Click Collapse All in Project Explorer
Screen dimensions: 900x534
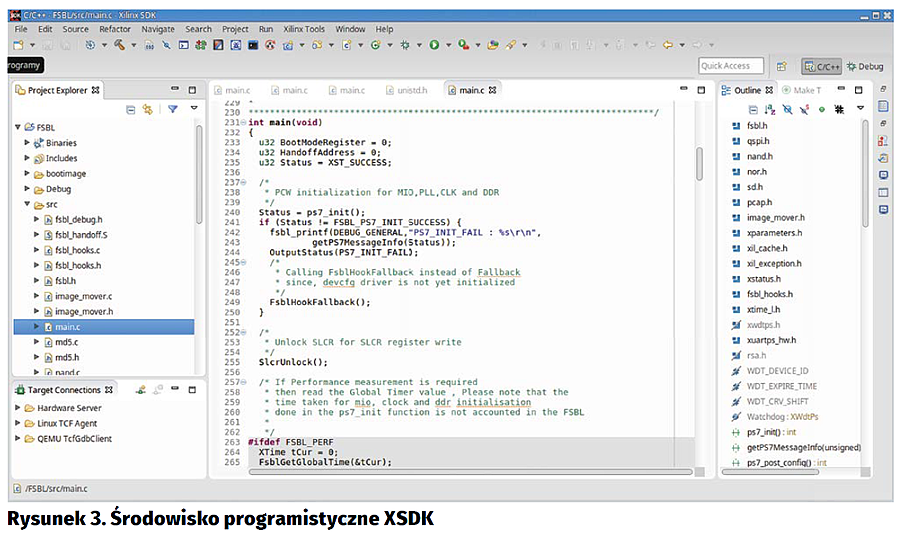[x=131, y=109]
